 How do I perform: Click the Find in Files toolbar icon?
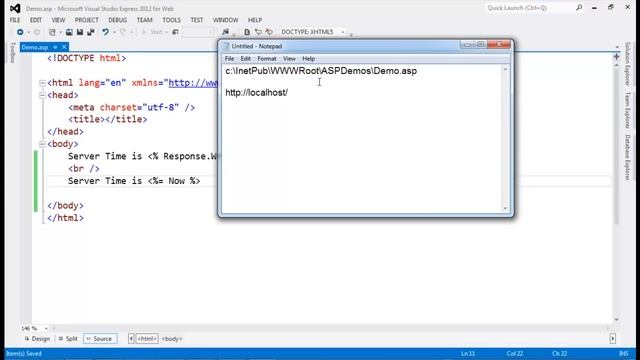coord(225,32)
